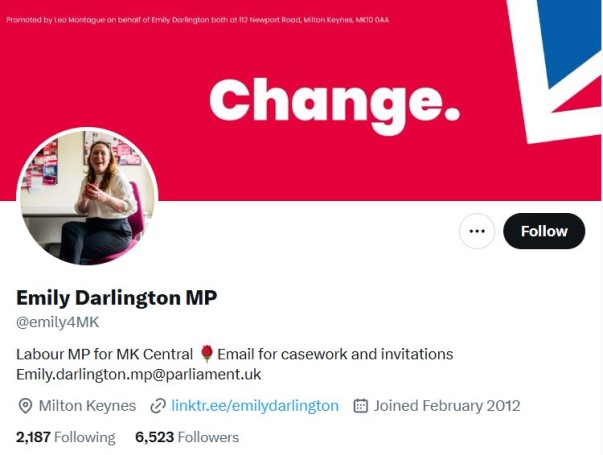Select the Union flag graphic on banner

(x=556, y=69)
